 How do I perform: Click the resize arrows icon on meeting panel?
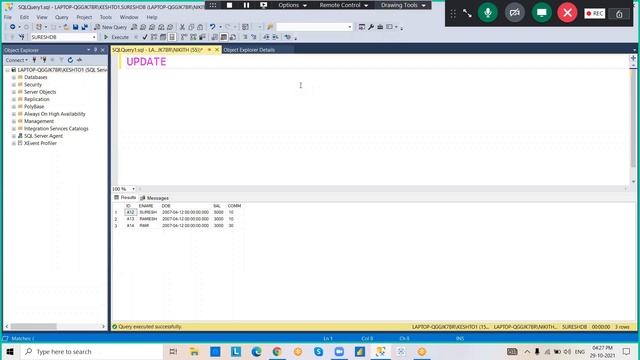[467, 13]
